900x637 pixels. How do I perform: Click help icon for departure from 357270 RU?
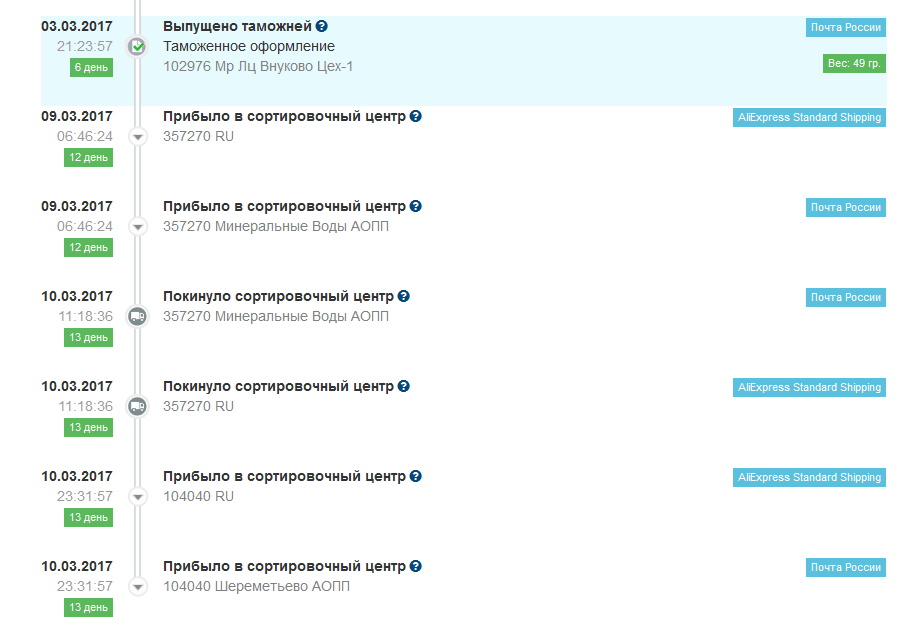404,387
